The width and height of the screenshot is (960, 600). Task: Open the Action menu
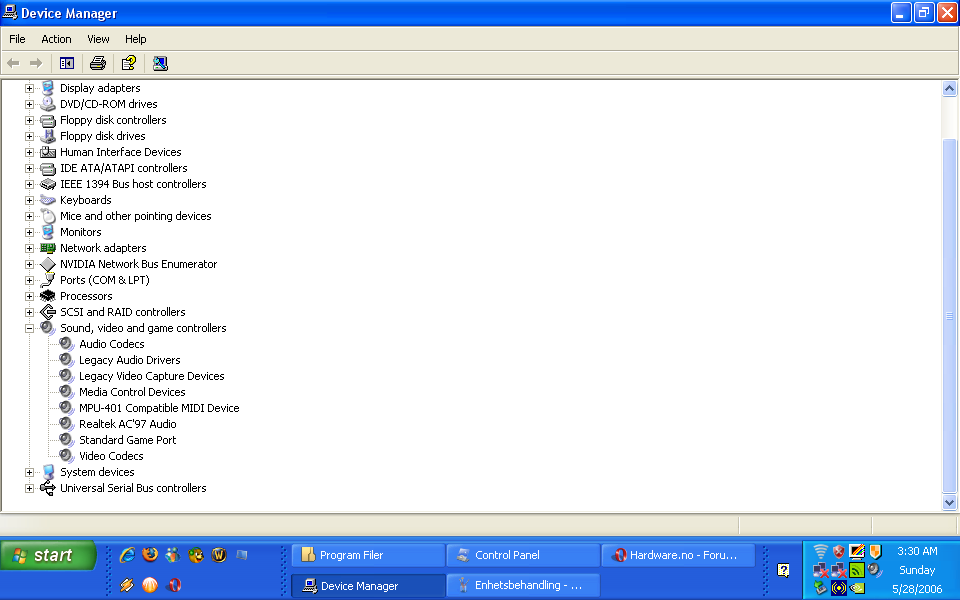tap(56, 39)
